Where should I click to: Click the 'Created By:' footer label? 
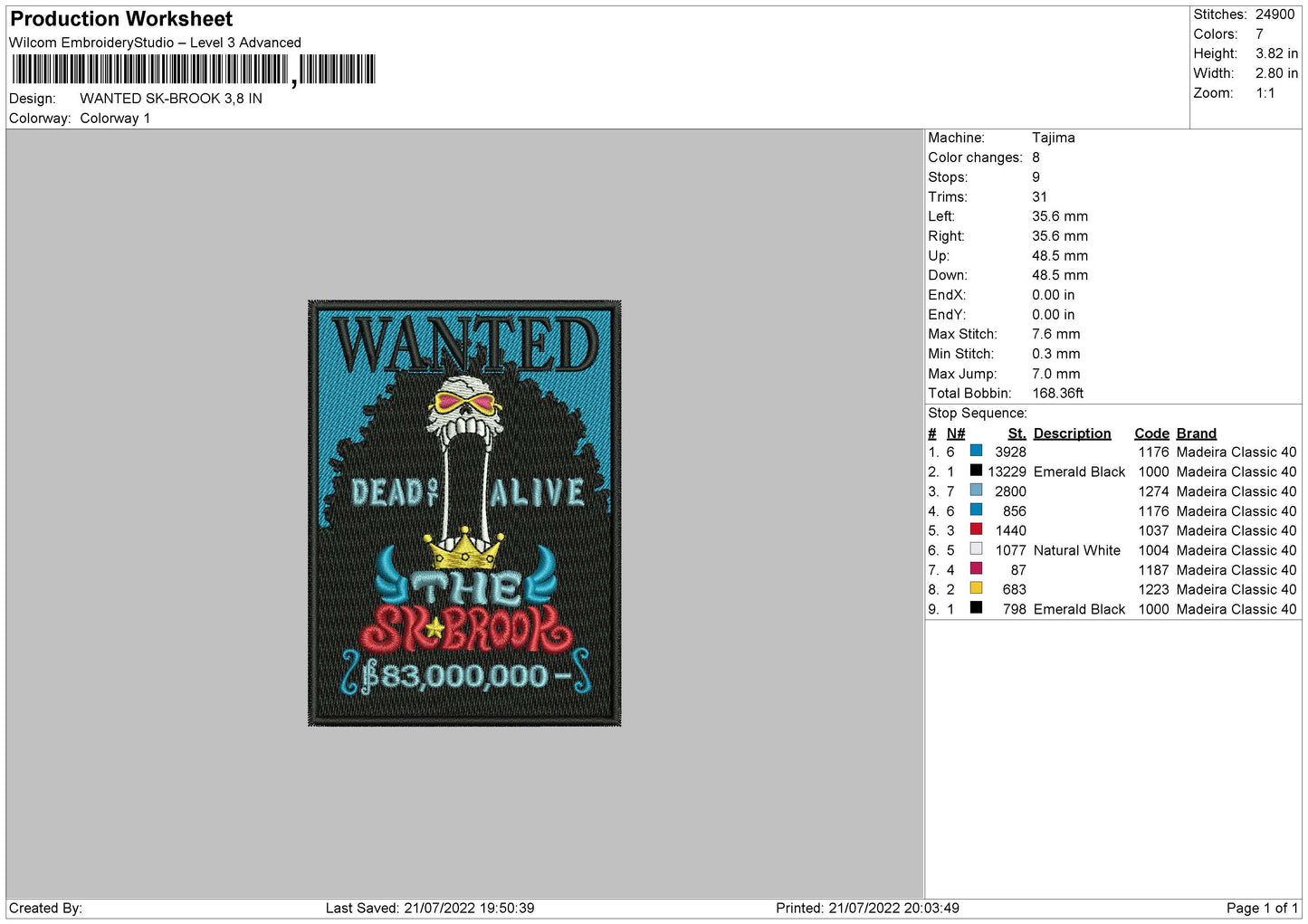click(x=45, y=908)
